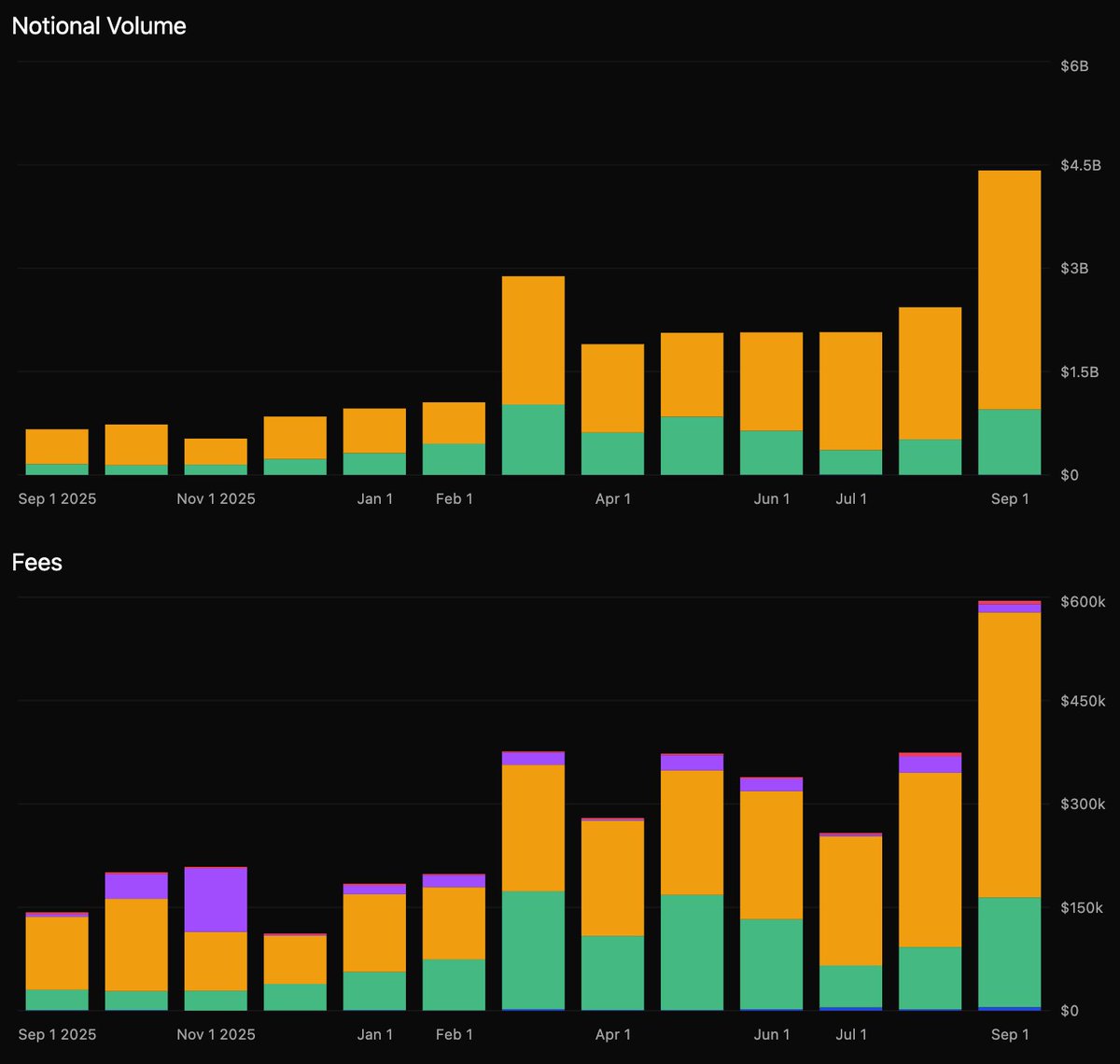1120x1064 pixels.
Task: Pick green segment of Jun 1 Notional Volume bar
Action: point(771,453)
